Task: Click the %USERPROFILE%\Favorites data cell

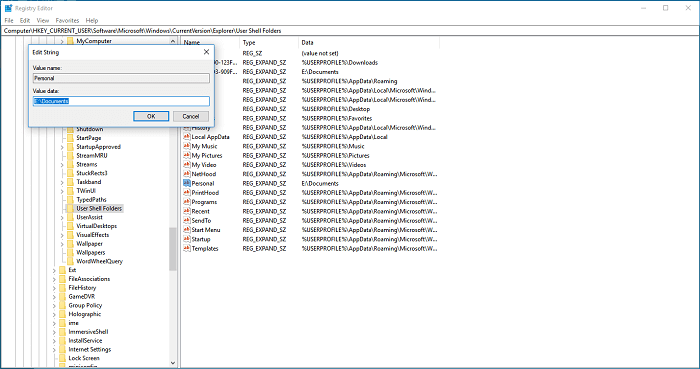Action: [337, 118]
